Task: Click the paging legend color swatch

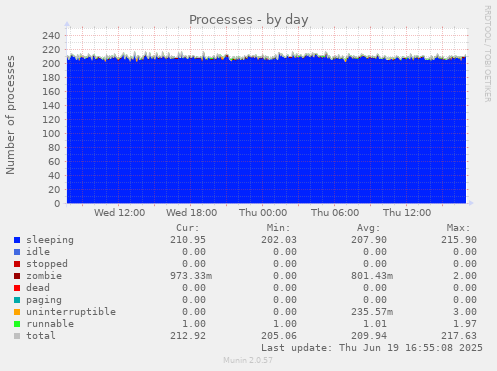Action: click(17, 300)
